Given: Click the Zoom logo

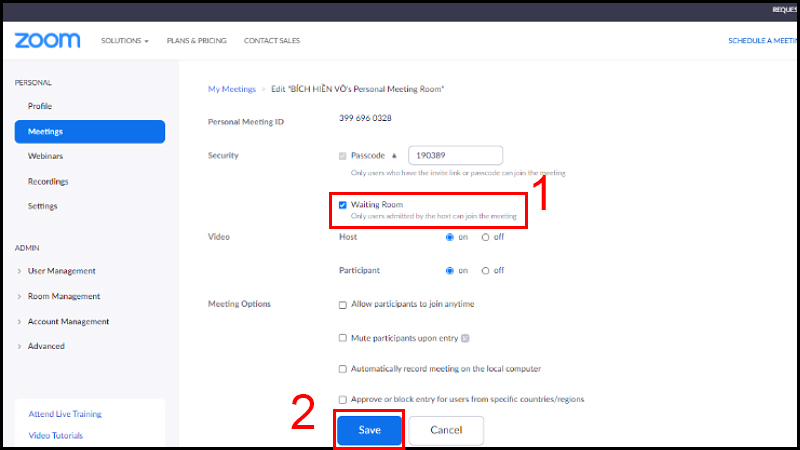Looking at the screenshot, I should point(47,40).
